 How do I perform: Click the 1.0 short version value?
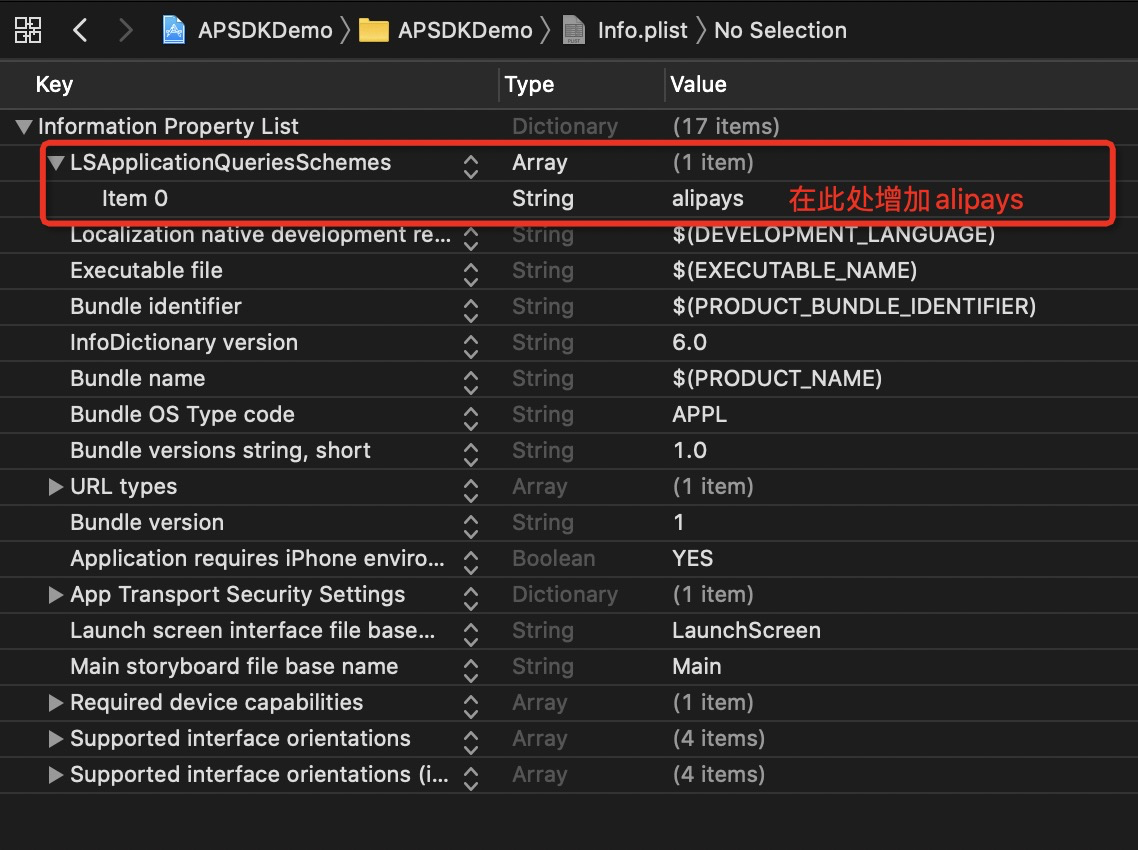pyautogui.click(x=689, y=451)
